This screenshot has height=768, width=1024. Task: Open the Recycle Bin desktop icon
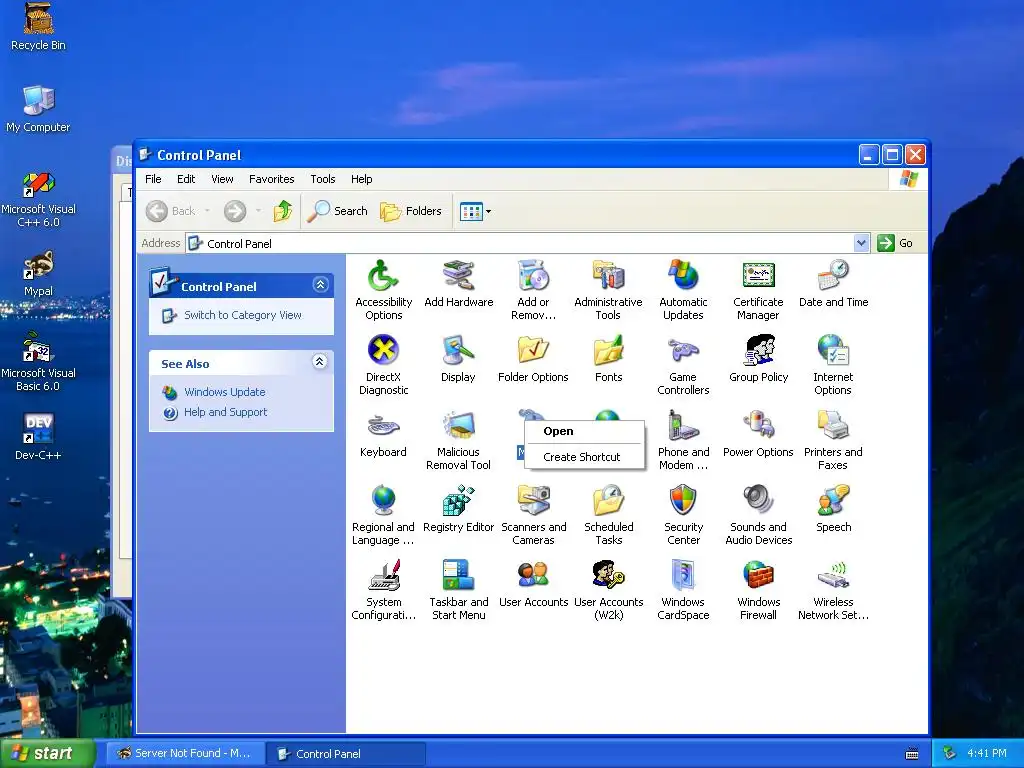click(x=39, y=27)
